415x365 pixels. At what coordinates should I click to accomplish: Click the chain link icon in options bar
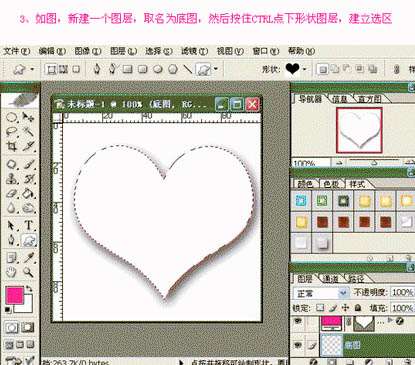pyautogui.click(x=396, y=69)
